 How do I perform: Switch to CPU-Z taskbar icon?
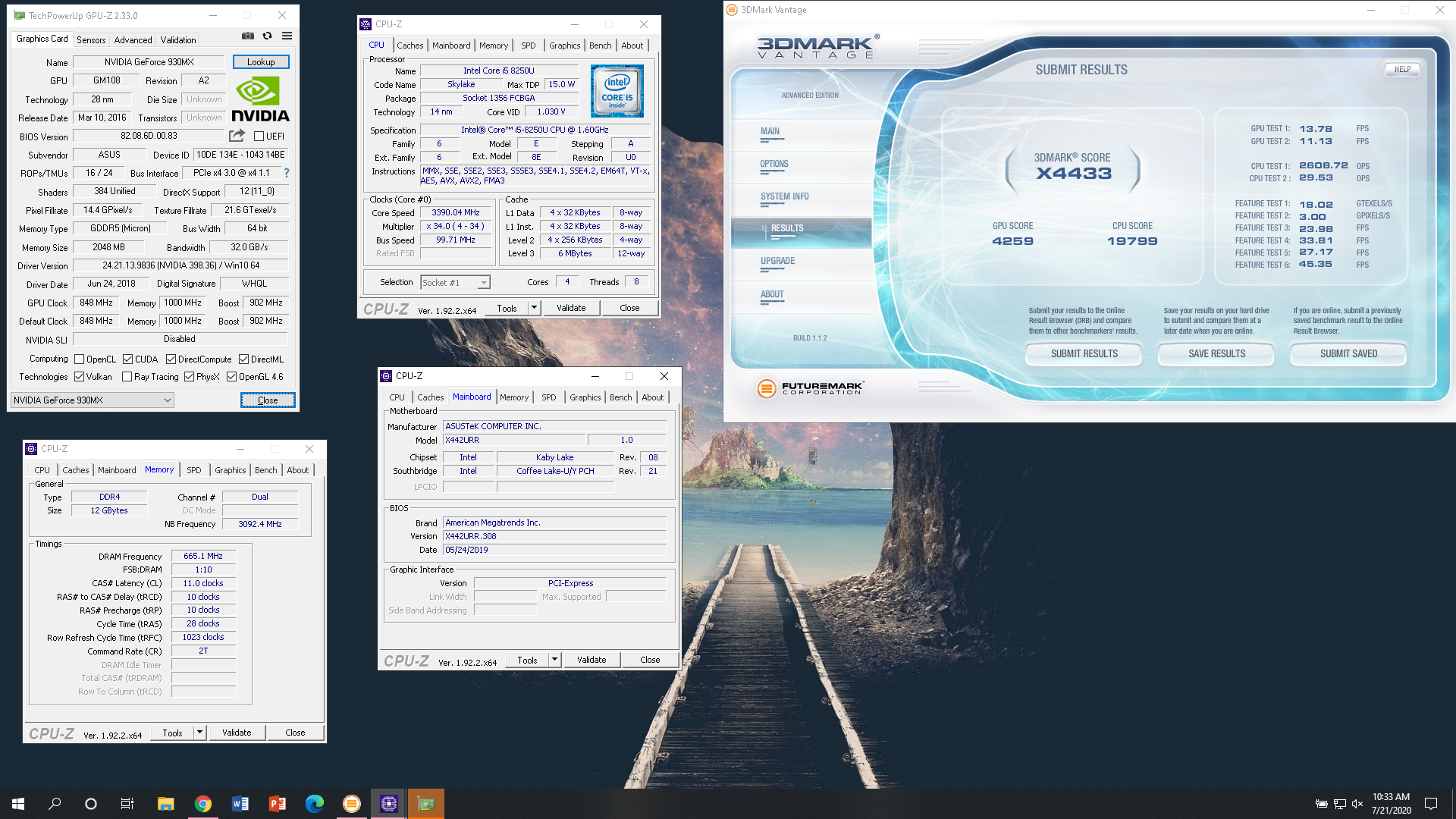389,804
